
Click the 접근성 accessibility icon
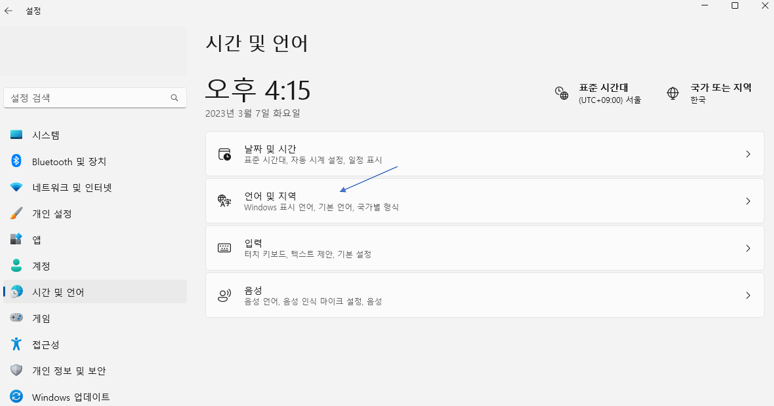pos(16,344)
